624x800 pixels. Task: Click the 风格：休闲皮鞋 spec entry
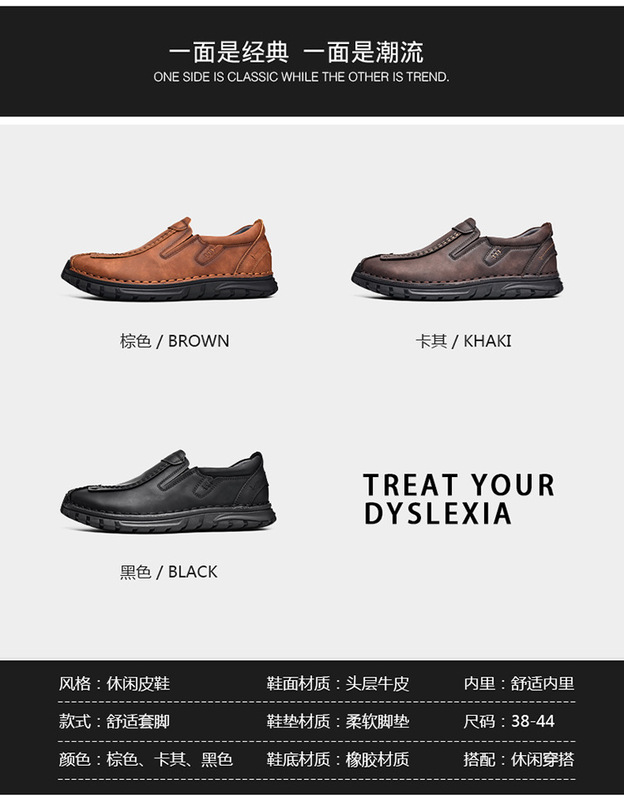tap(114, 683)
